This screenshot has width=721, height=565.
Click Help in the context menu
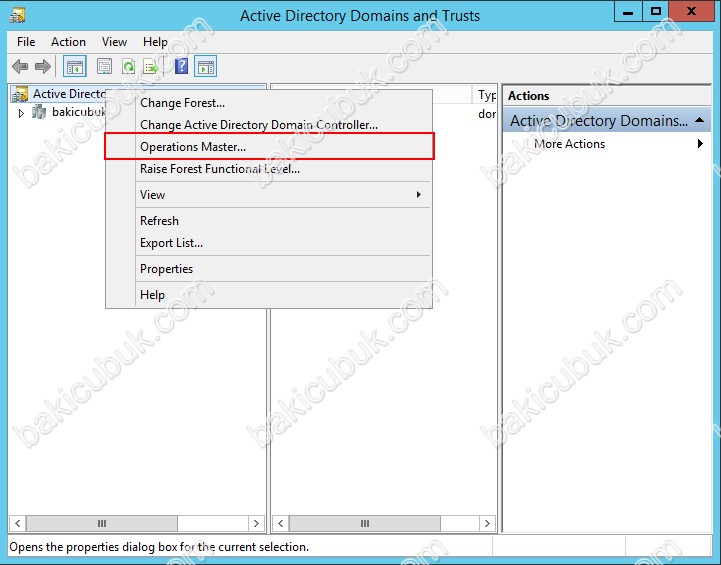coord(269,295)
